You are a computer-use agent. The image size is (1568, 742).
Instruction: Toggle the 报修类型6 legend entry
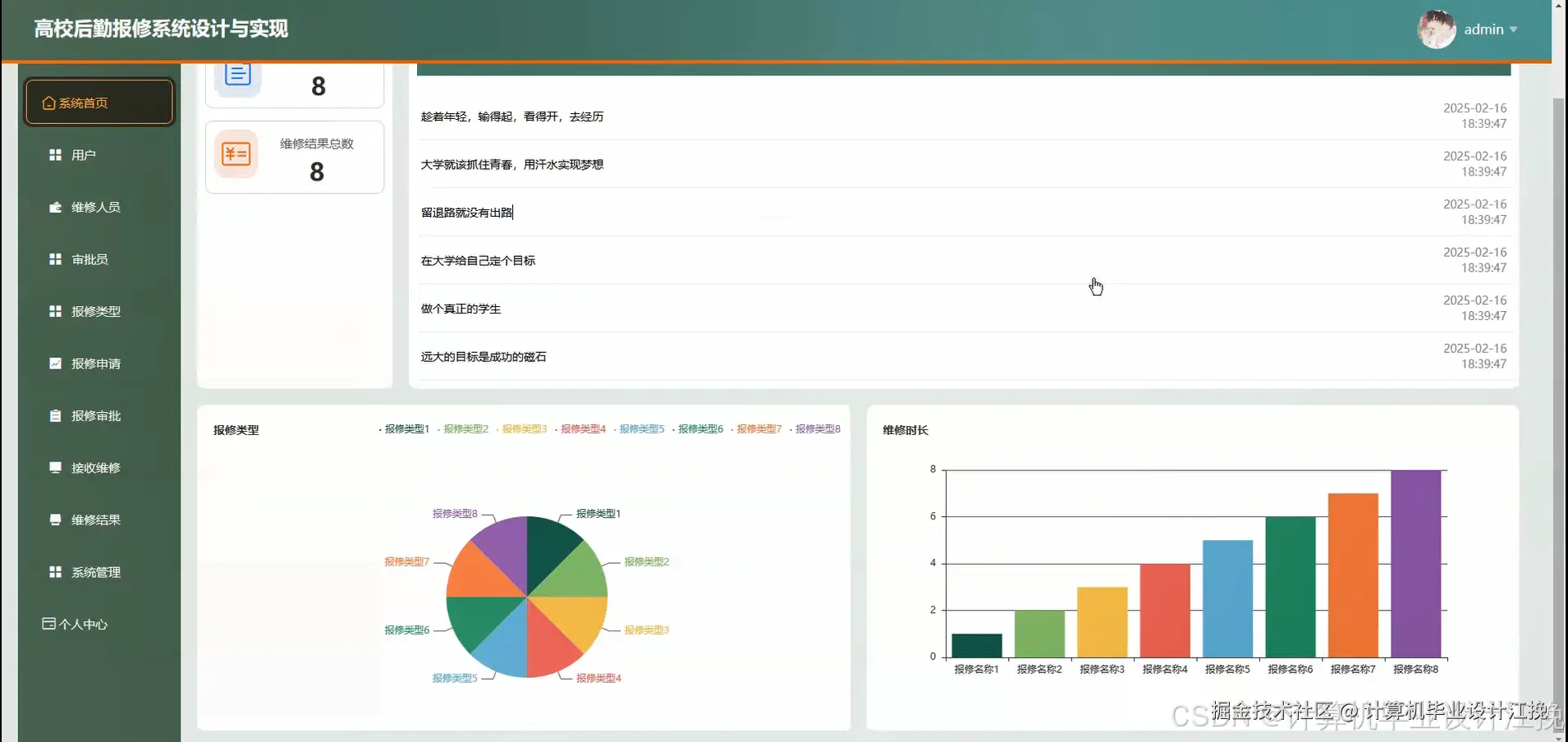698,429
